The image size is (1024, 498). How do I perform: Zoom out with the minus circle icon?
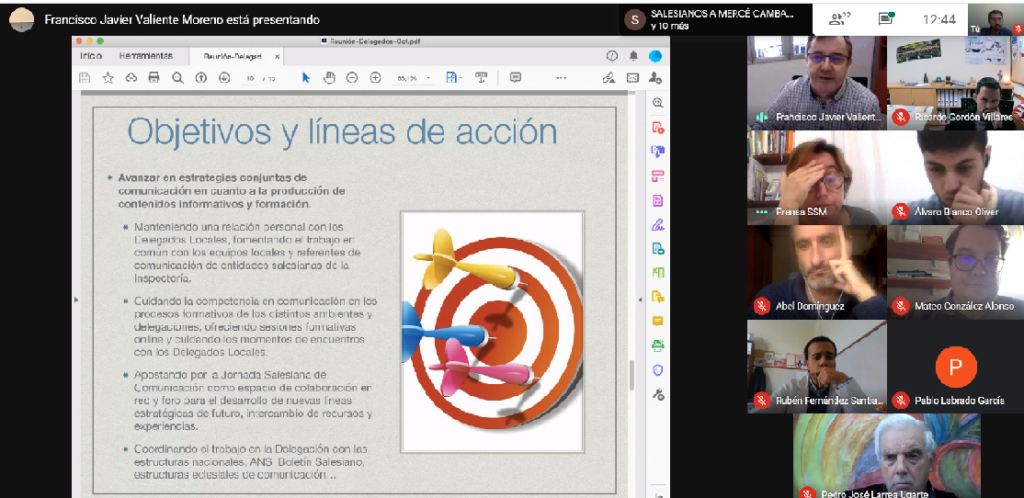352,78
